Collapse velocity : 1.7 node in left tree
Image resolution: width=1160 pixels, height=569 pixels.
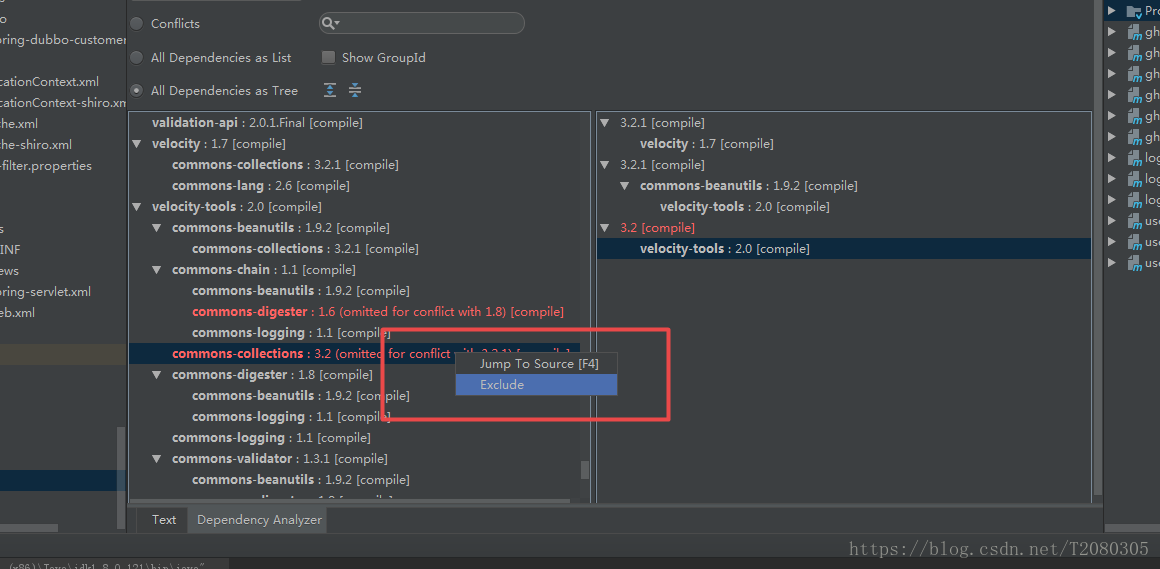pos(137,144)
